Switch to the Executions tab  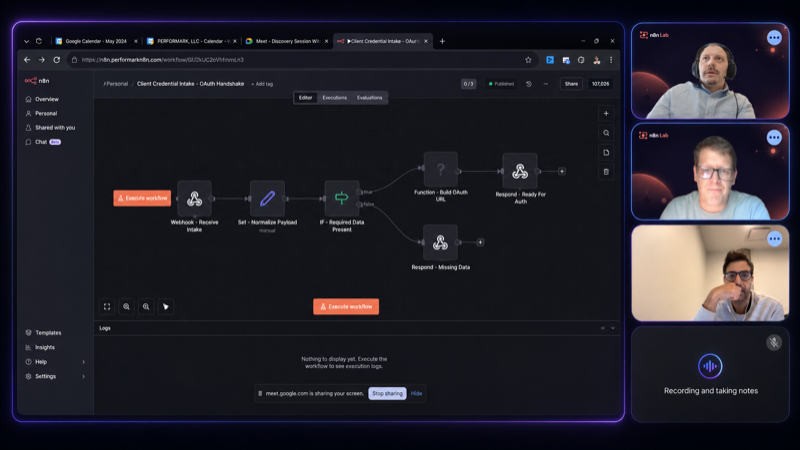point(334,97)
